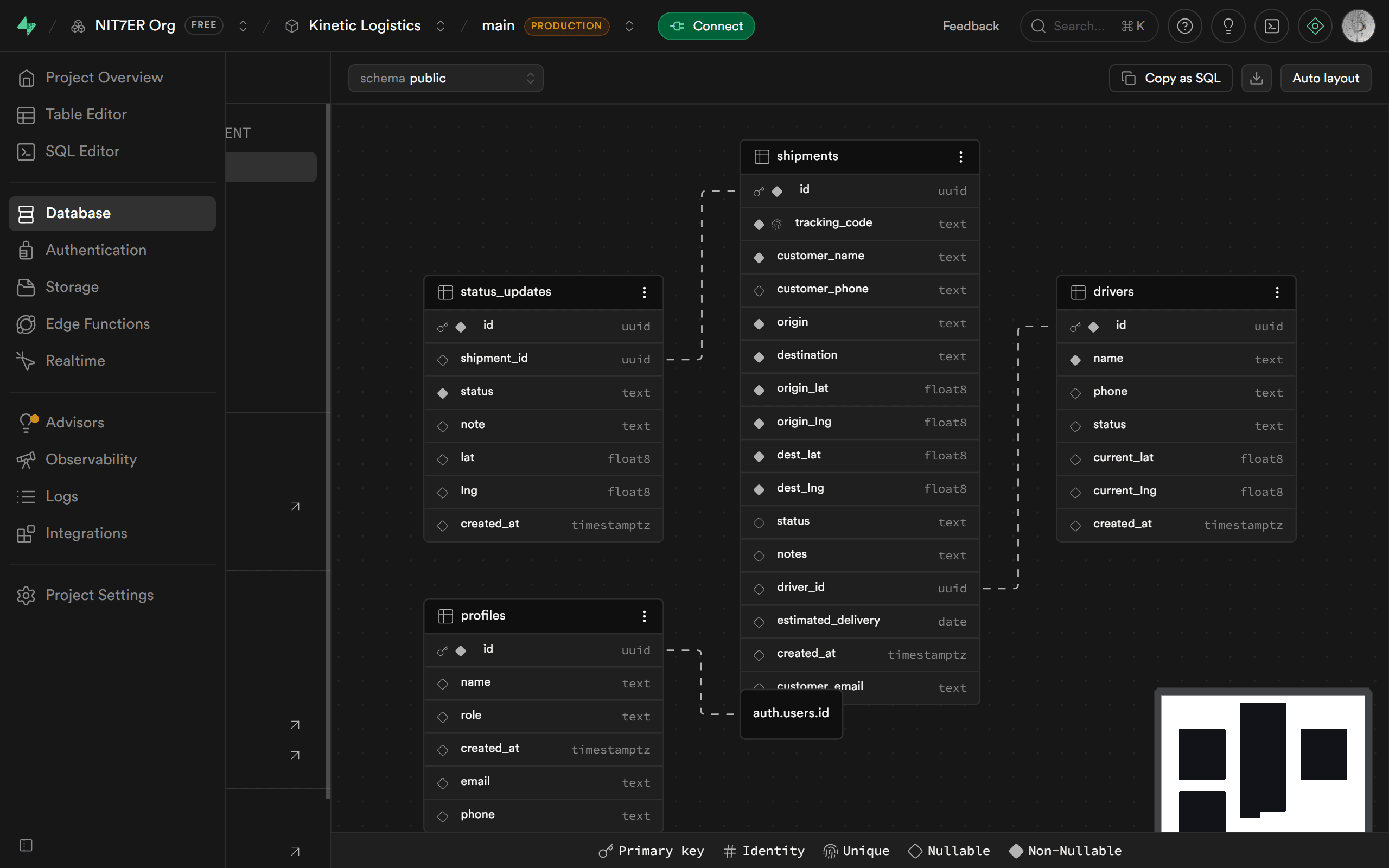Viewport: 1389px width, 868px height.
Task: Open Advisors in sidebar
Action: [x=112, y=423]
